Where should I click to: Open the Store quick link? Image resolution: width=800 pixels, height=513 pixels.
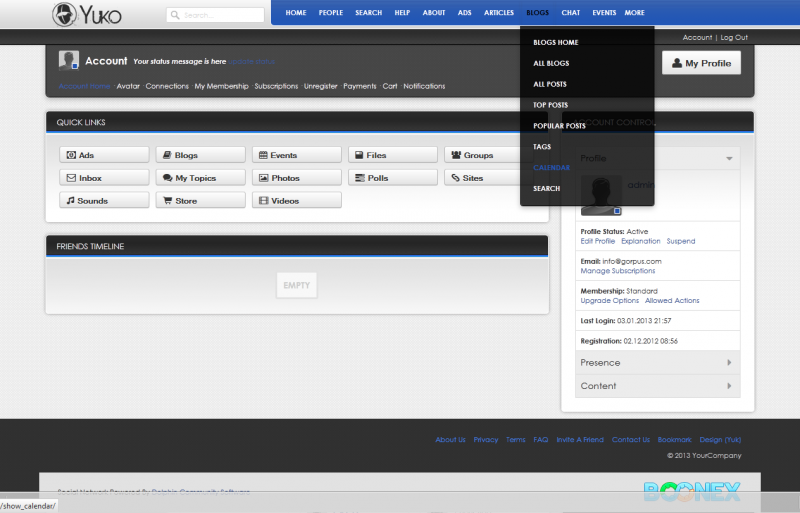201,200
